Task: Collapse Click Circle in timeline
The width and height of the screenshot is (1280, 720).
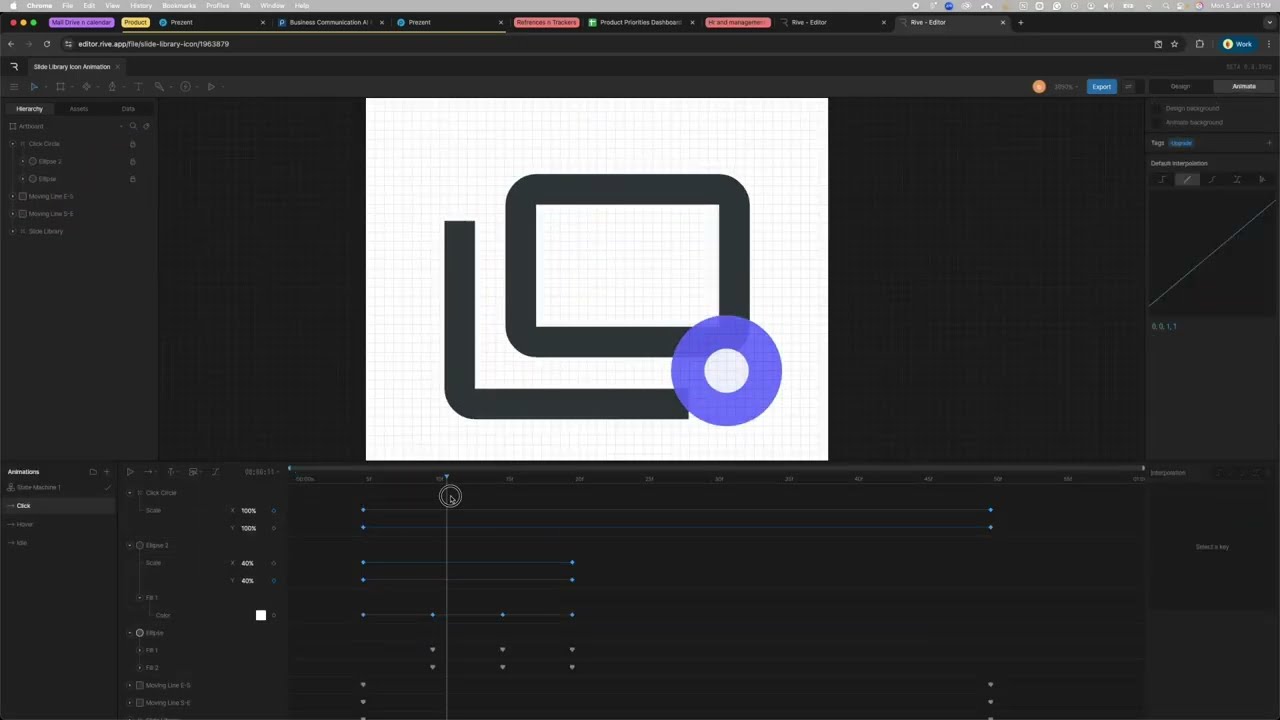Action: pyautogui.click(x=129, y=493)
